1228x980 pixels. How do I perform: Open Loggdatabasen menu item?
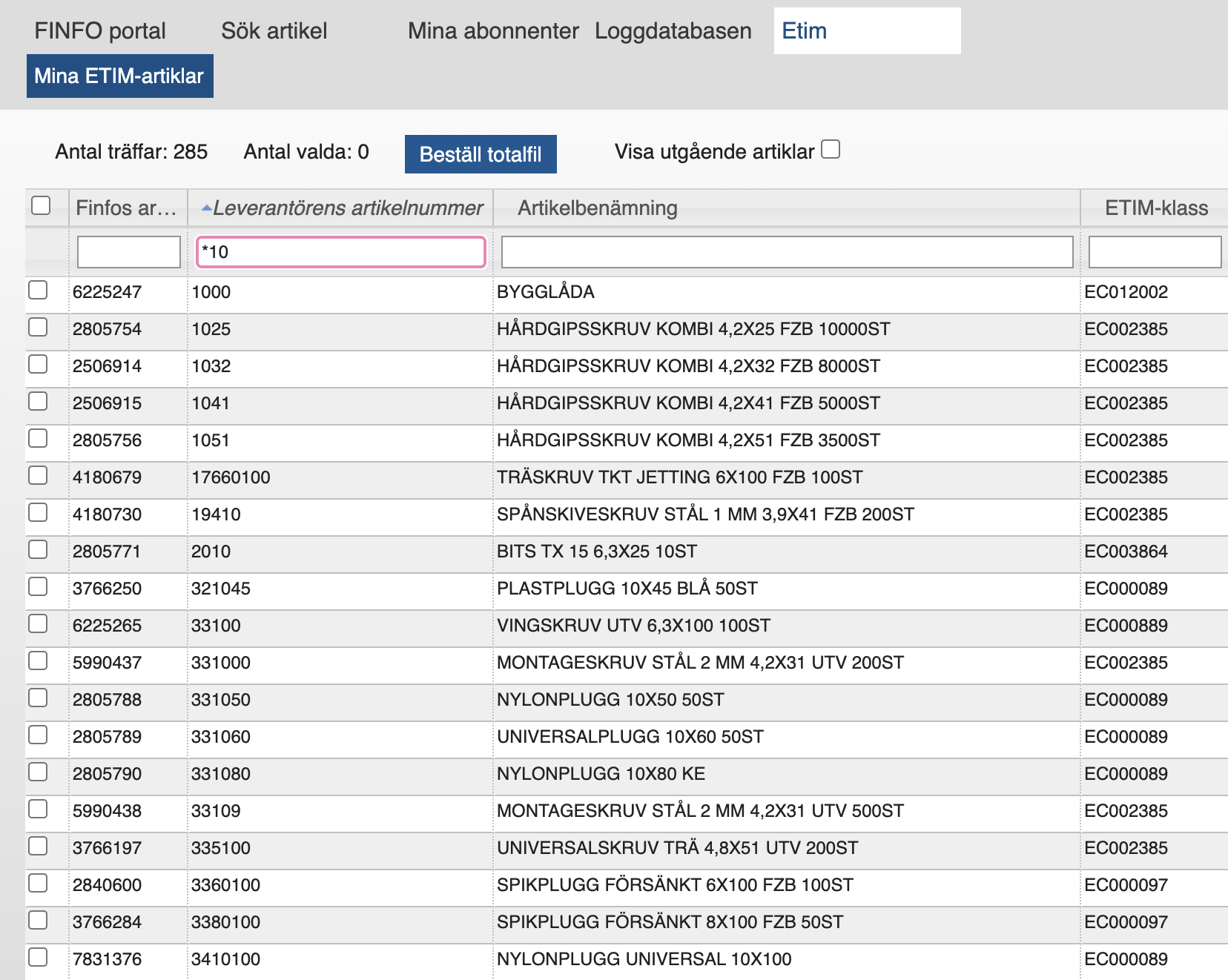tap(673, 31)
